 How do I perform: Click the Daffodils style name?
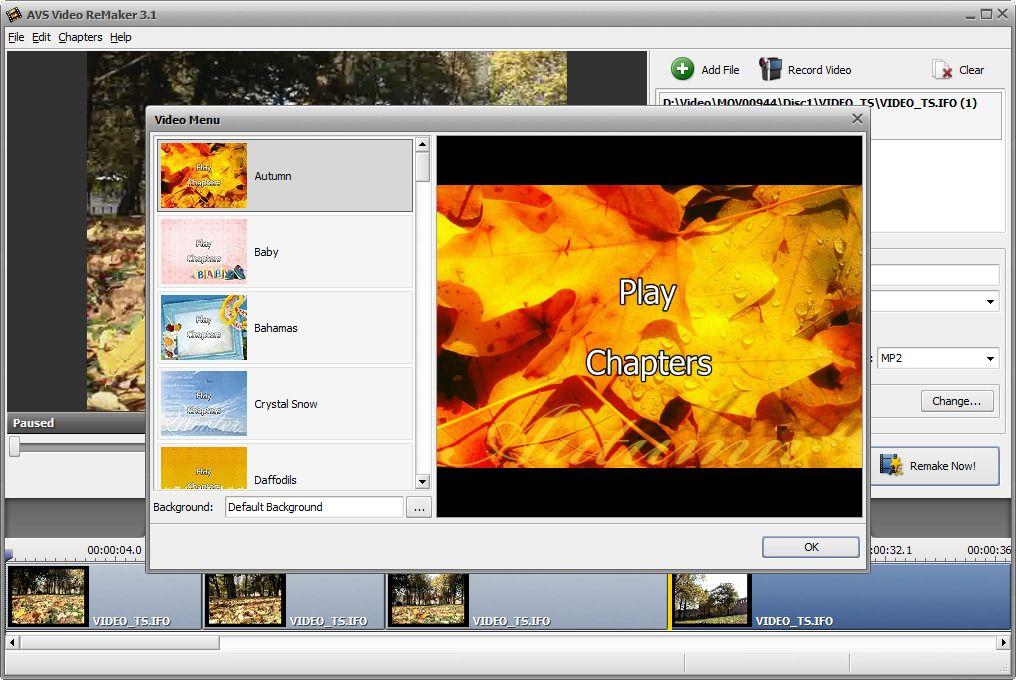[275, 480]
